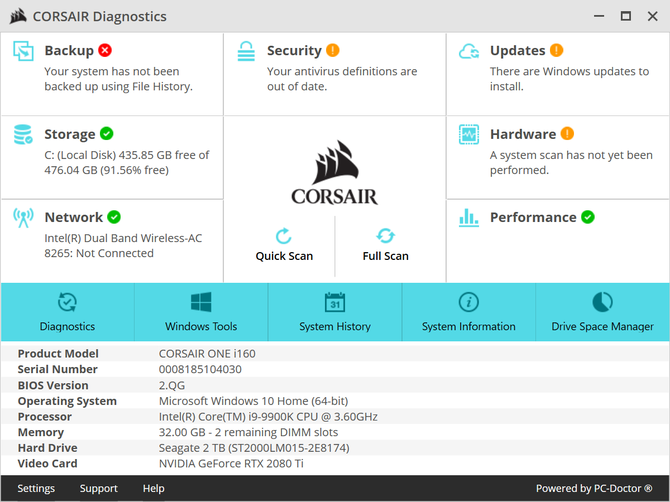Open the Diagnostics tab label
Image resolution: width=670 pixels, height=502 pixels.
pyautogui.click(x=67, y=326)
